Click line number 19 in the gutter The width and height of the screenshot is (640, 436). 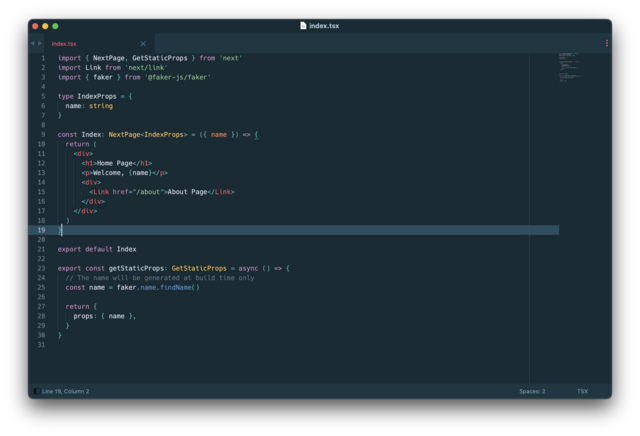click(41, 230)
